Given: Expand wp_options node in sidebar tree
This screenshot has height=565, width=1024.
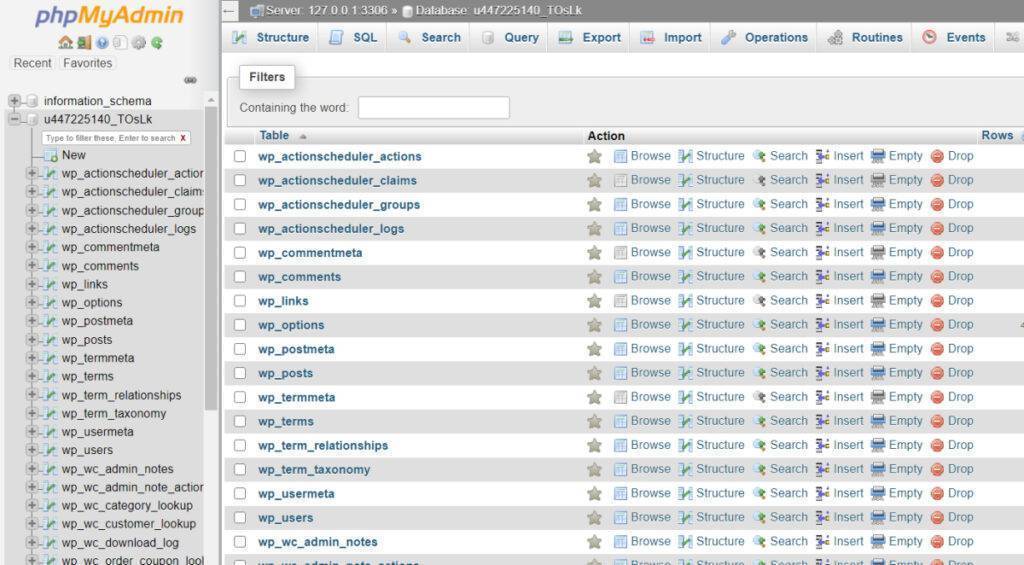Looking at the screenshot, I should pyautogui.click(x=31, y=302).
